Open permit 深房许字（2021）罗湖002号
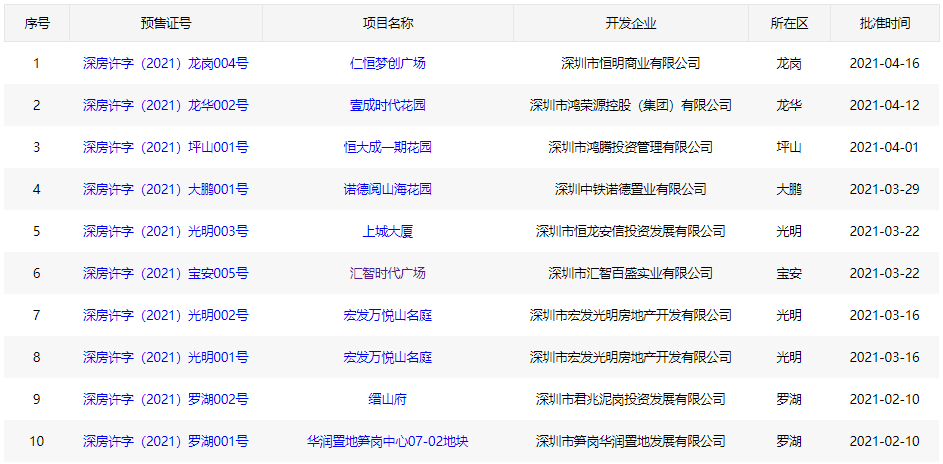943x464 pixels. (165, 399)
